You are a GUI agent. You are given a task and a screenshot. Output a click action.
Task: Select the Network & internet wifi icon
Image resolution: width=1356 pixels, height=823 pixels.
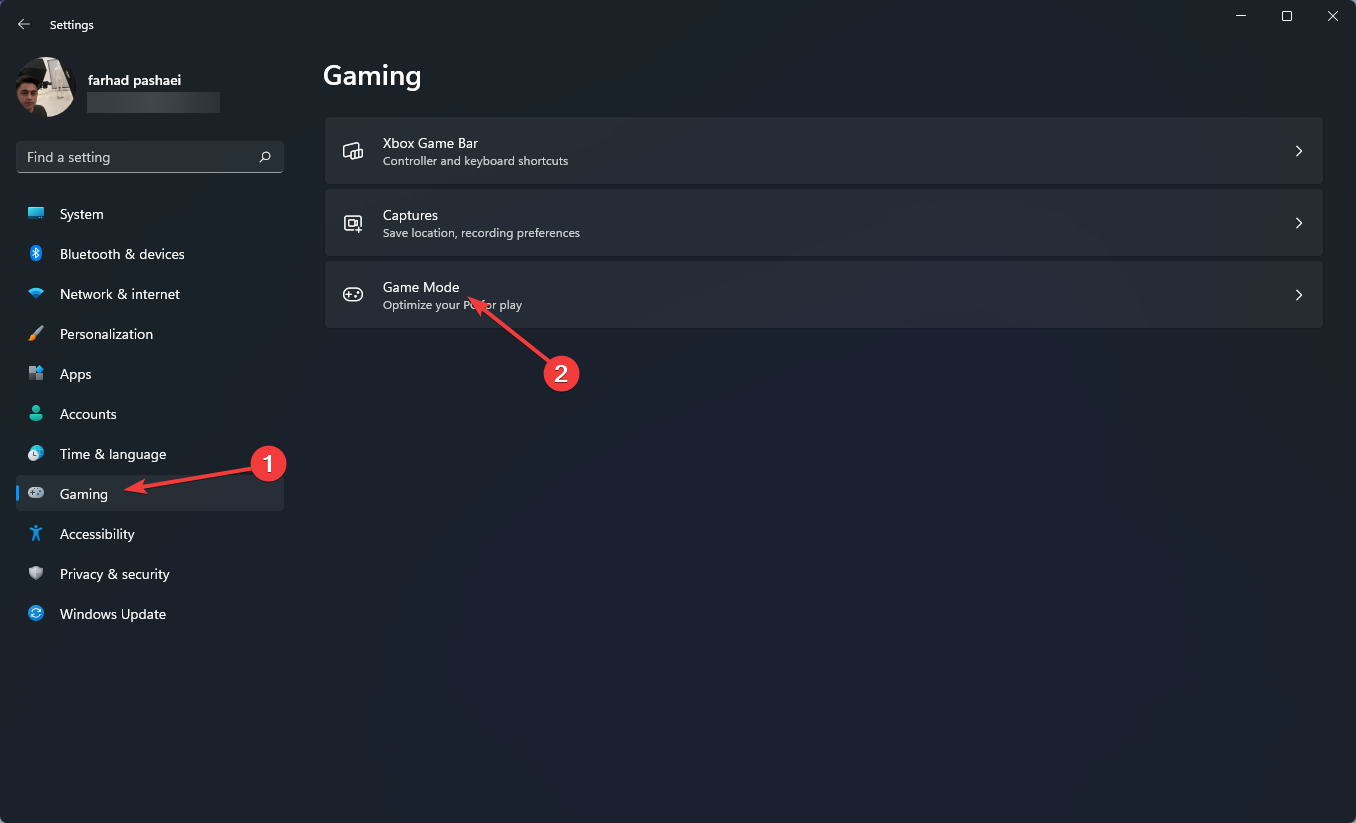click(x=36, y=294)
